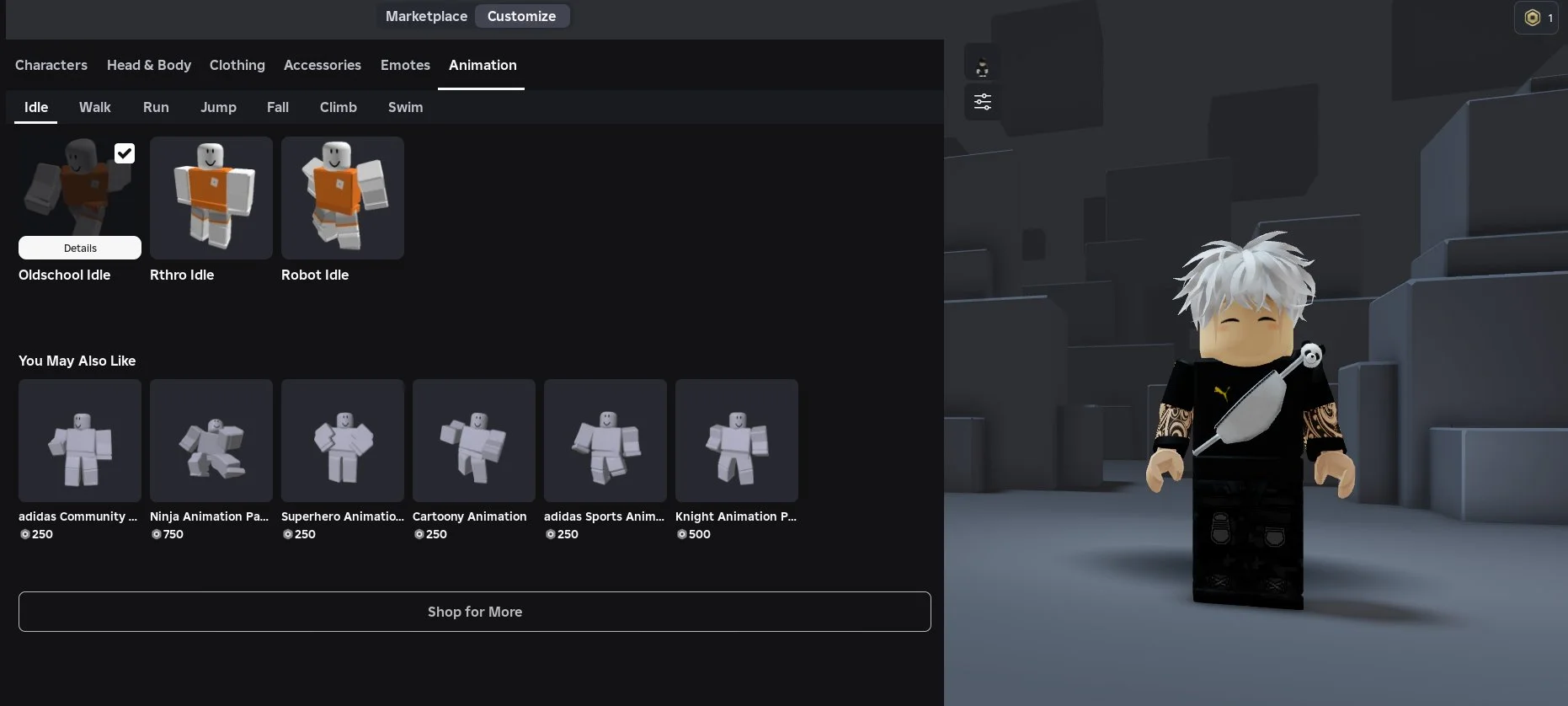Click Shop for More button
This screenshot has height=706, width=1568.
point(475,612)
